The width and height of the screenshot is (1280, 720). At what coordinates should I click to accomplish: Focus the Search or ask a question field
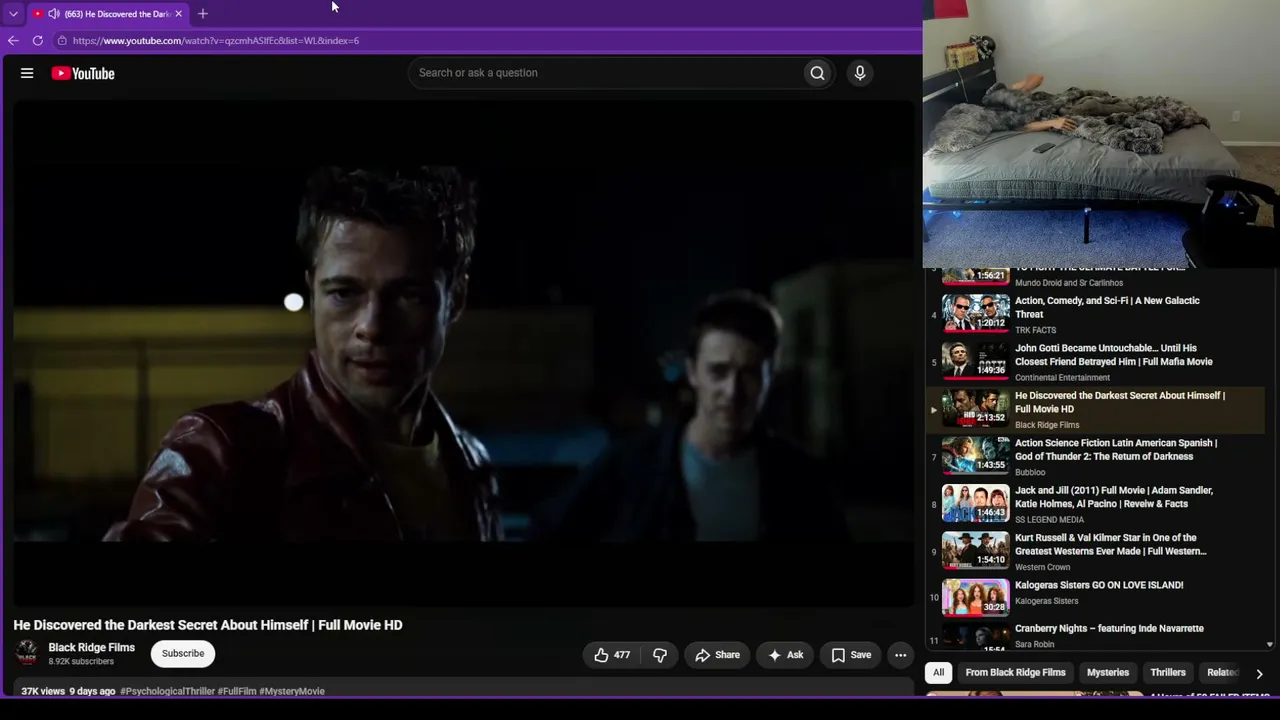606,73
